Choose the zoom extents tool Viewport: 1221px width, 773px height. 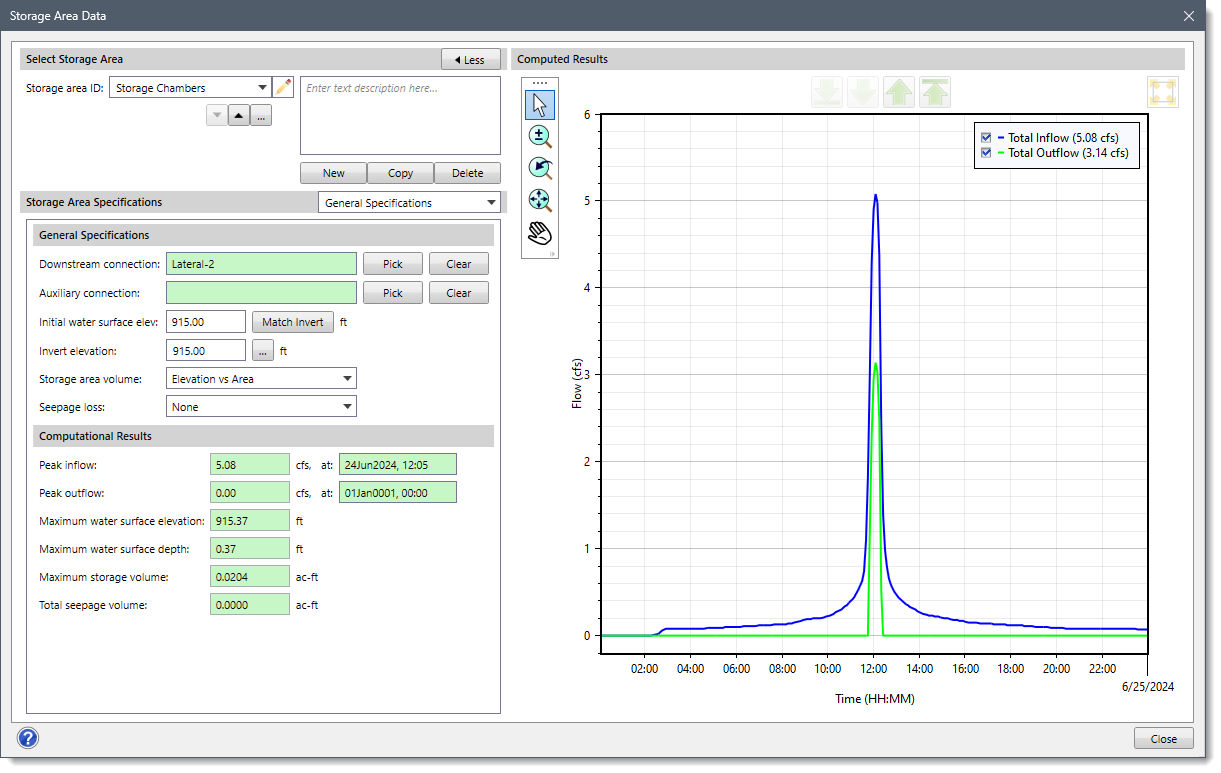point(540,200)
